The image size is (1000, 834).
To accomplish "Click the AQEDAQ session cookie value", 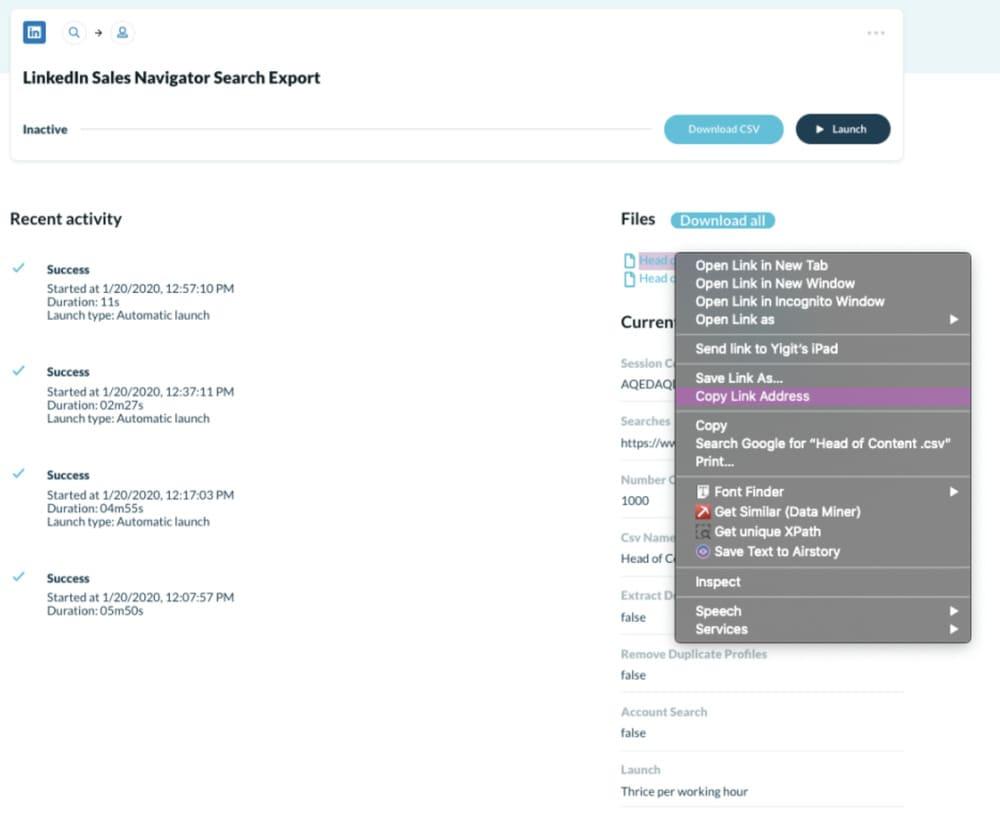I will [x=648, y=384].
